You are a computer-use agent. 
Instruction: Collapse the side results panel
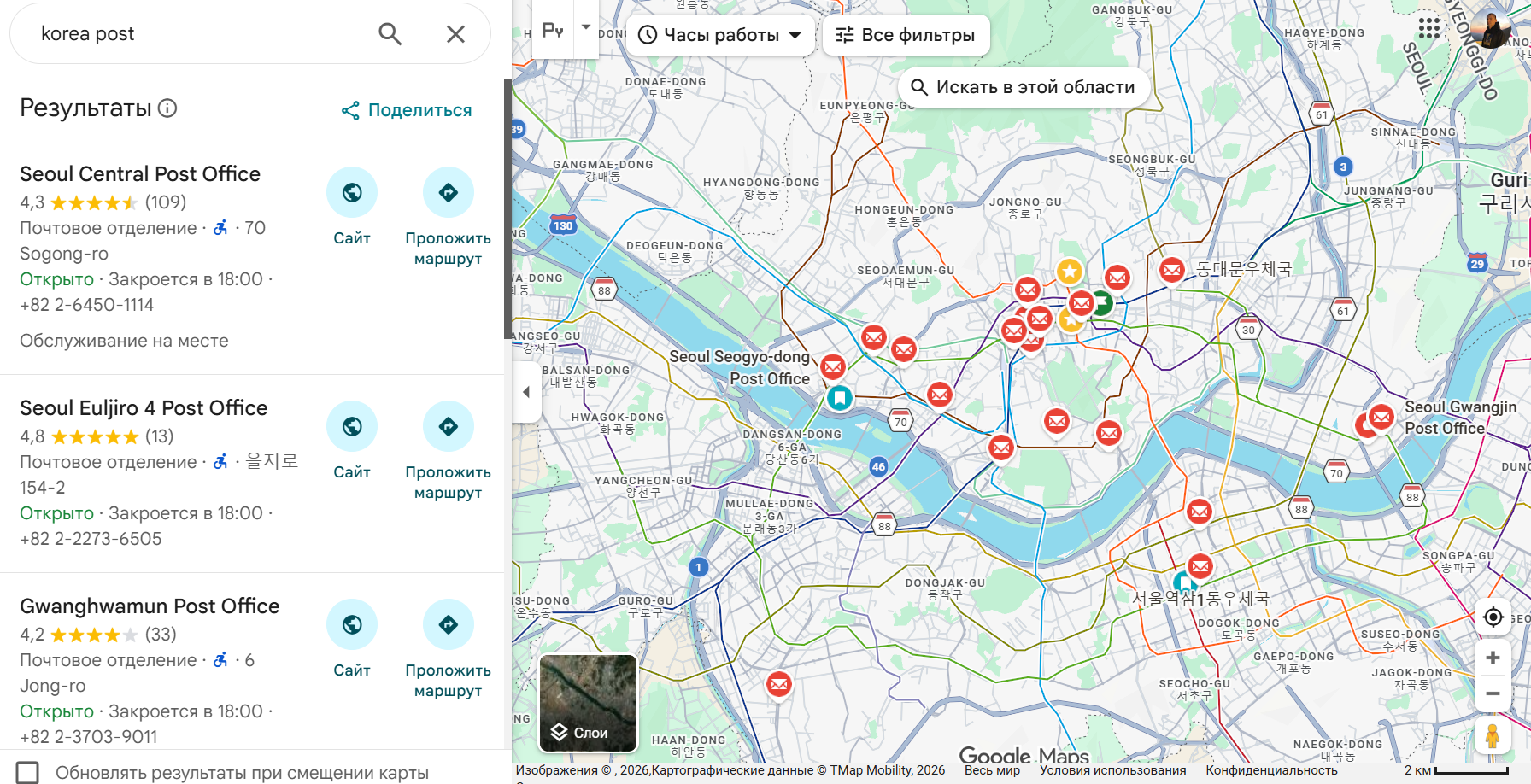tap(526, 392)
